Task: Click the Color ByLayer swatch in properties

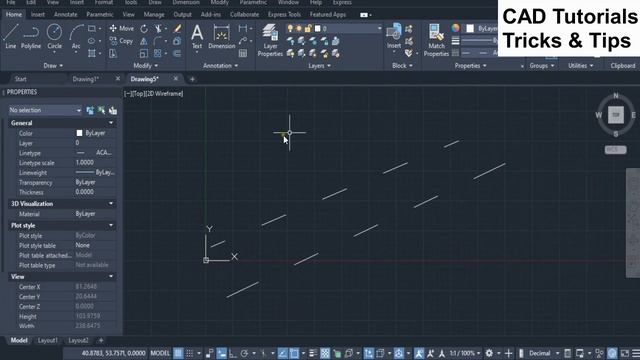Action: (79, 133)
